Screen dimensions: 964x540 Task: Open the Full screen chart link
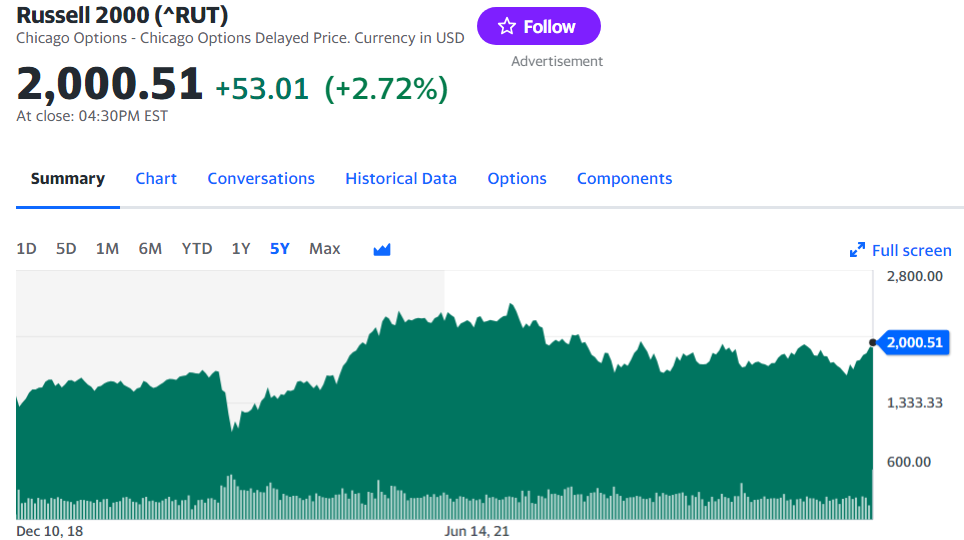901,250
